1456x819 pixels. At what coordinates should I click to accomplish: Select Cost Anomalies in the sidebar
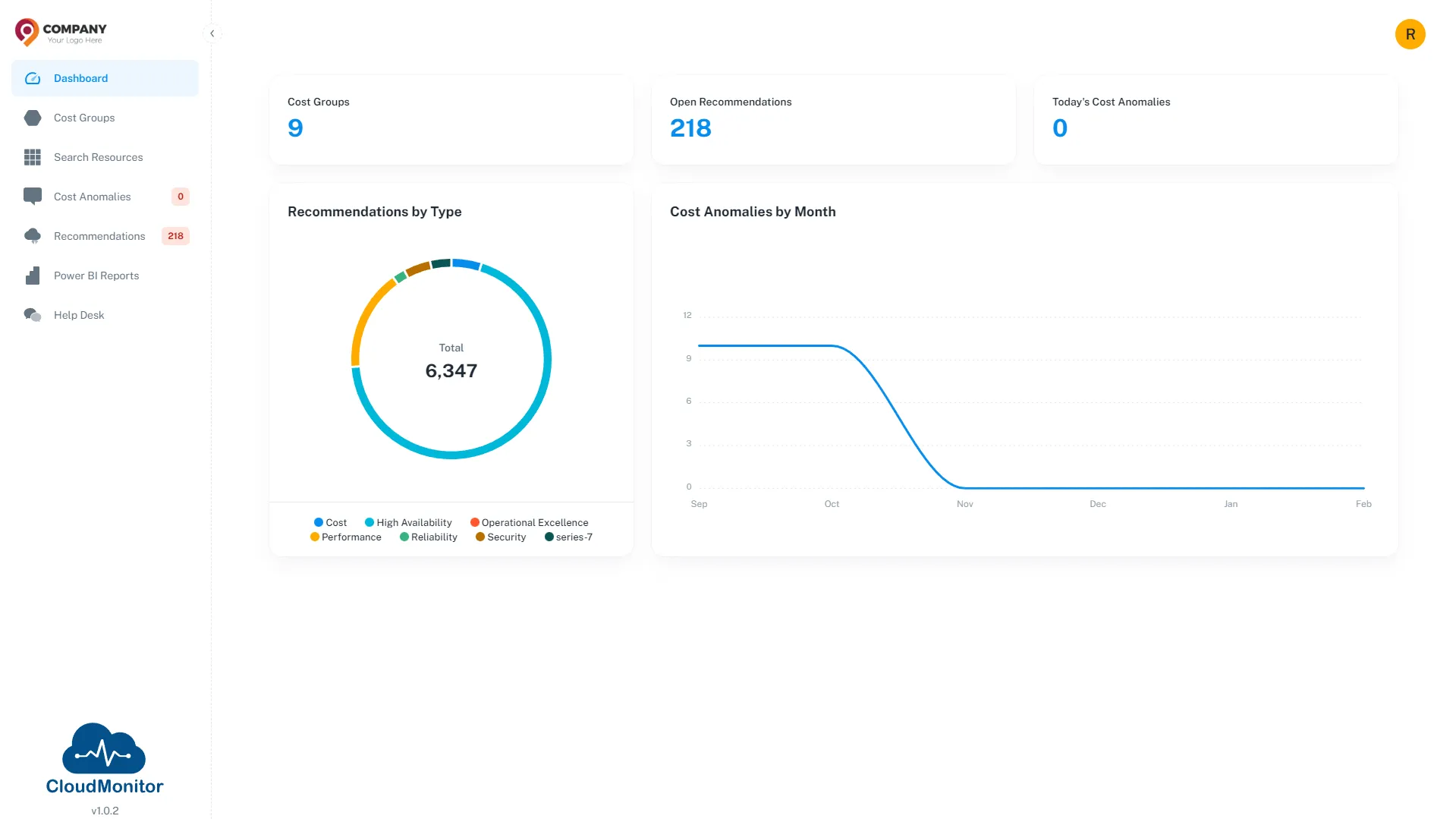(105, 197)
